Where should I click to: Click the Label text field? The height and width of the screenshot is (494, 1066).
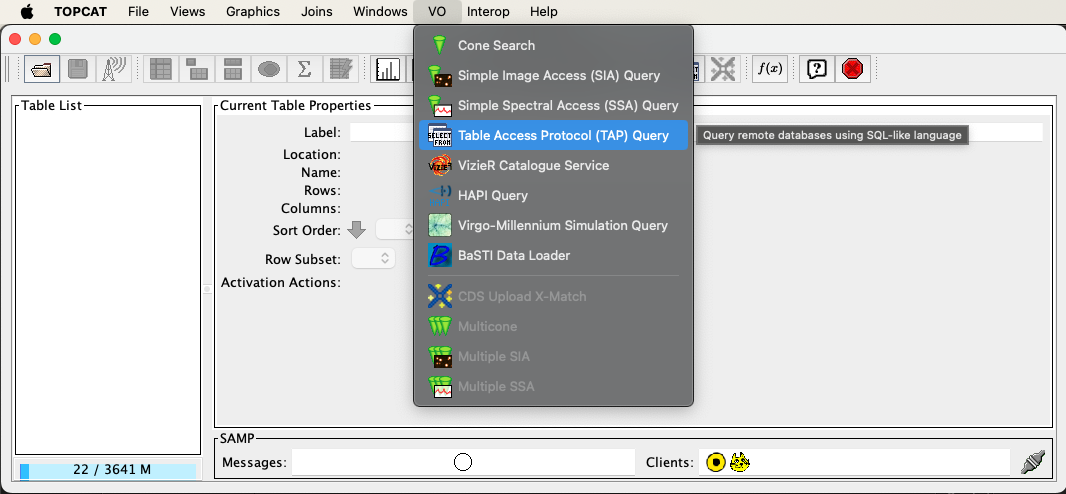tap(696, 133)
